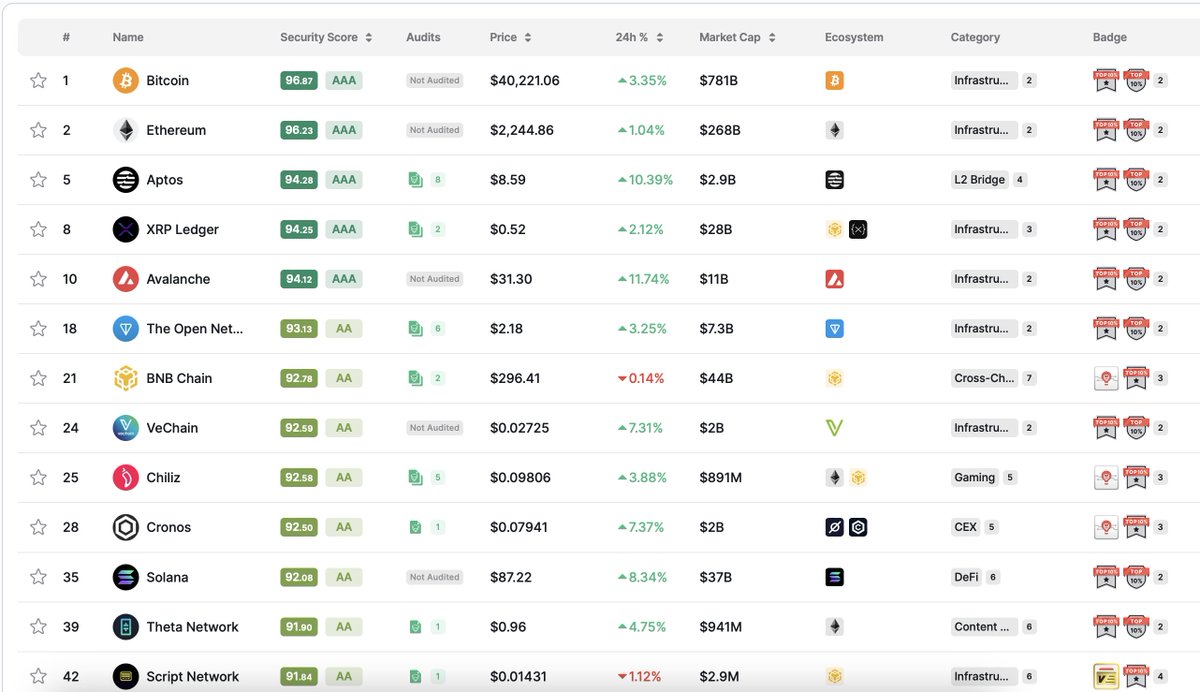Favorite Bitcoin by clicking its star

[x=38, y=80]
